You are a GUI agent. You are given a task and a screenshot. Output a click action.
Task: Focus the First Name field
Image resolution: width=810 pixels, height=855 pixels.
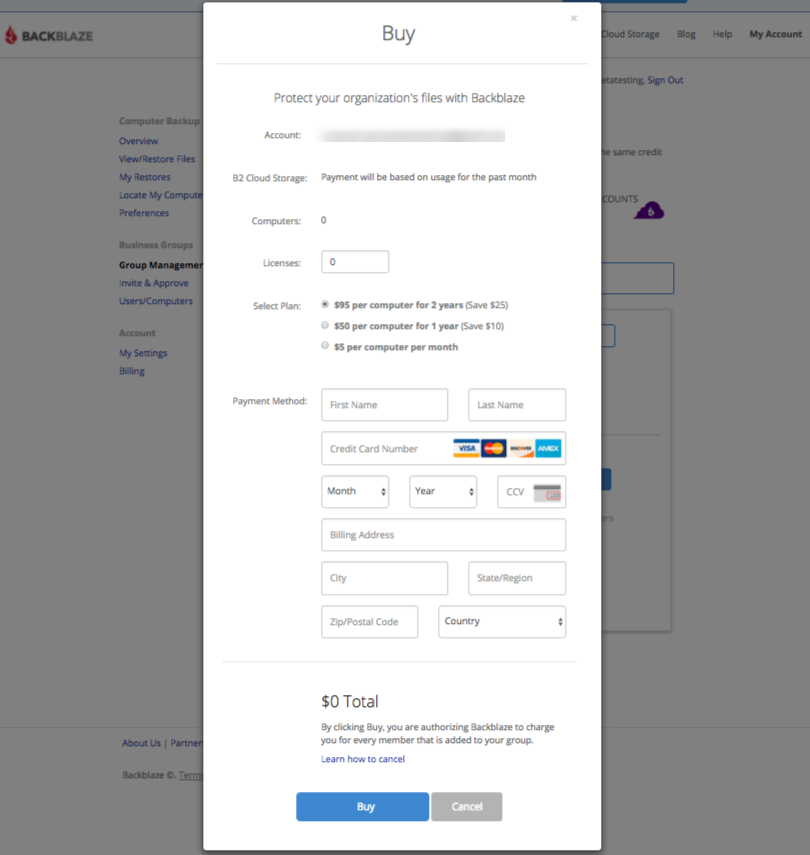385,405
